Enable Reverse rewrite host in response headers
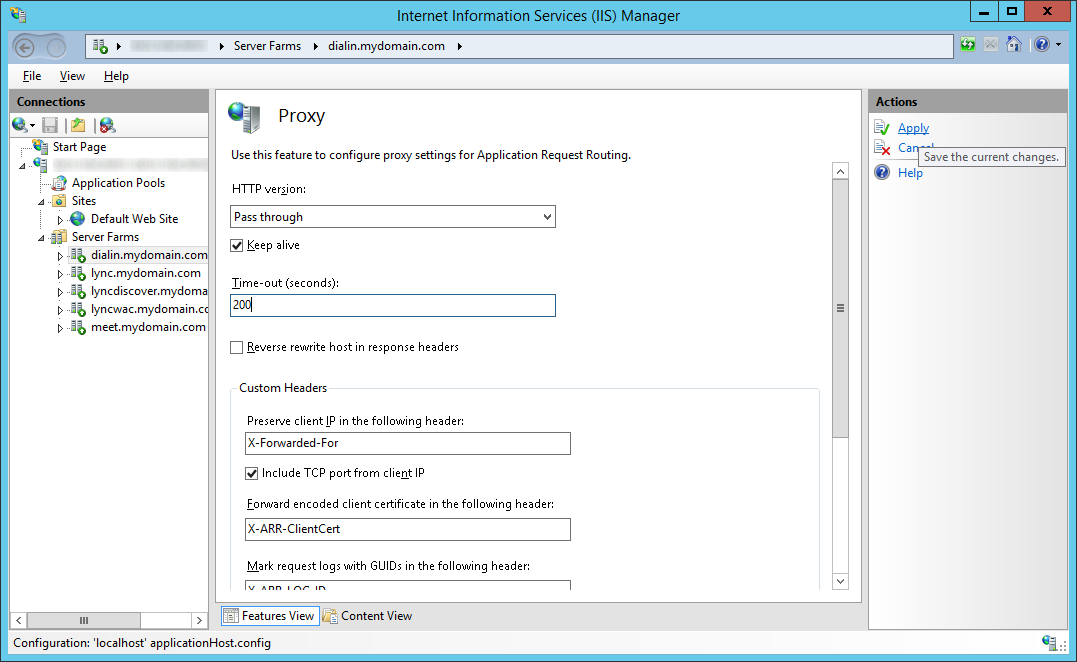The width and height of the screenshot is (1077, 662). (237, 347)
